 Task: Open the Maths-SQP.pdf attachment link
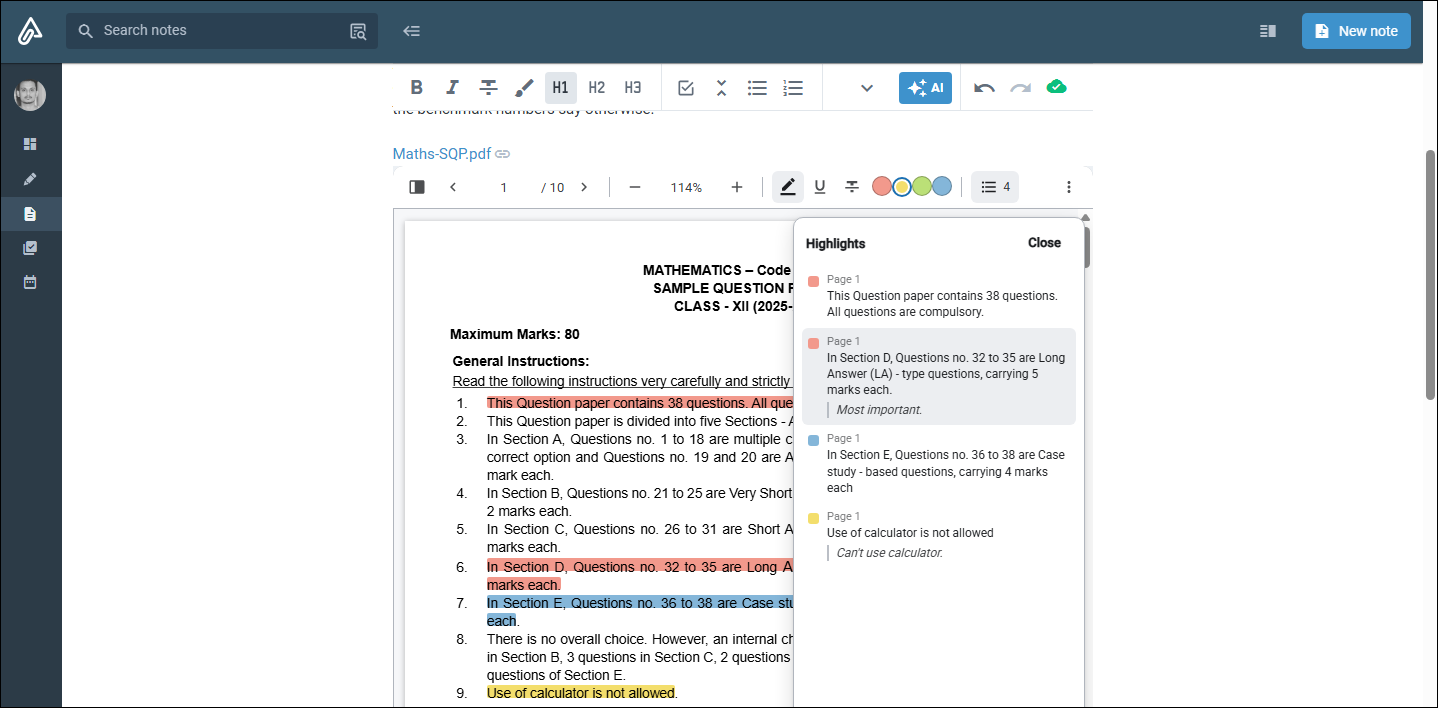coord(441,154)
